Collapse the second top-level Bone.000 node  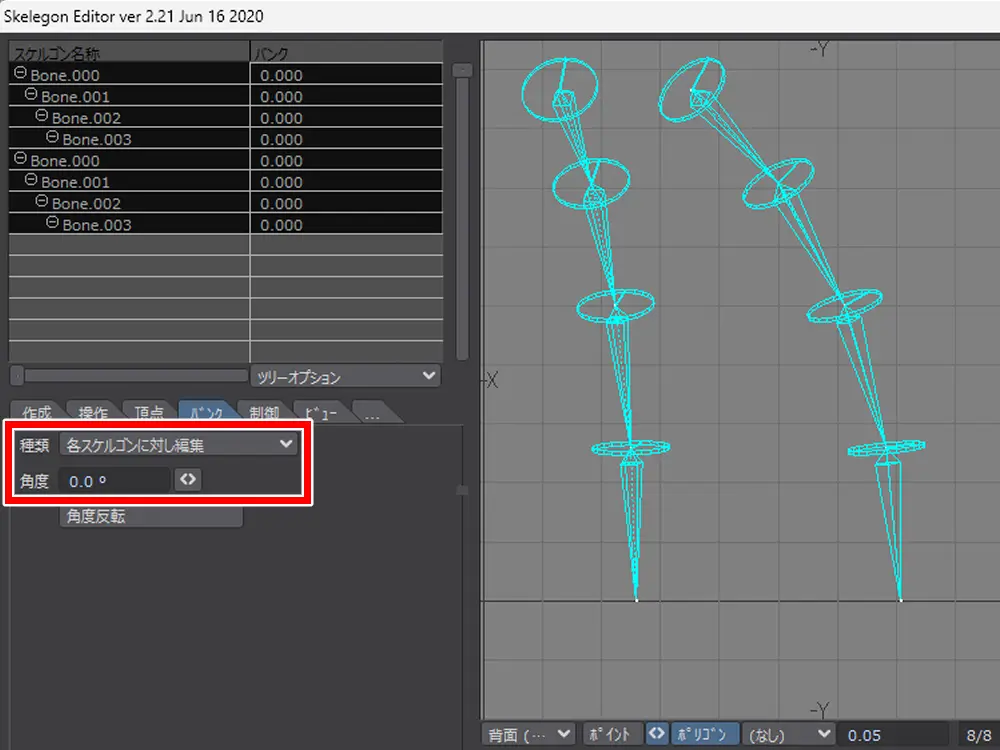[21, 160]
